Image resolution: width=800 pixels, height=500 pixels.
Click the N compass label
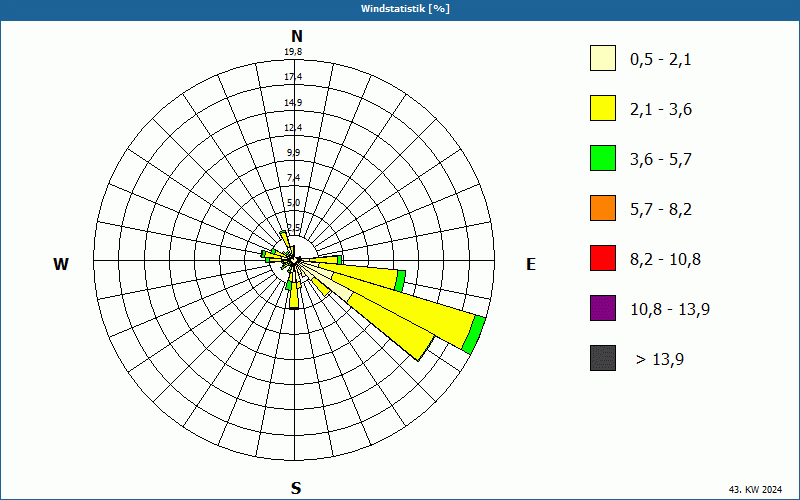(297, 36)
